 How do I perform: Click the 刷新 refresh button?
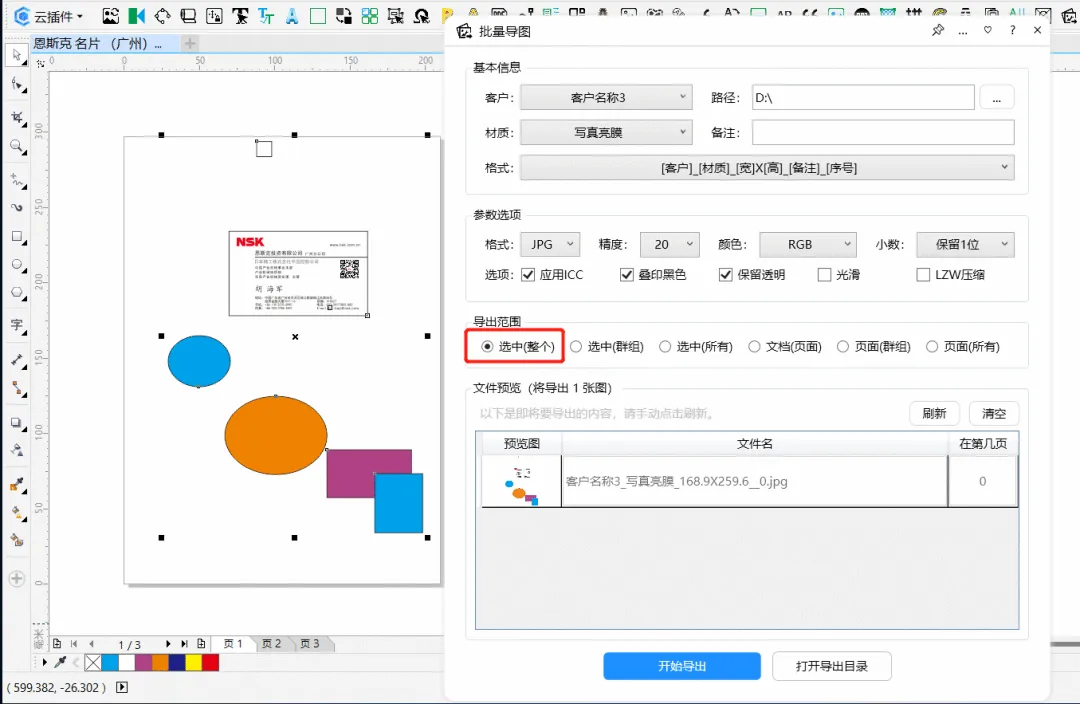click(934, 413)
